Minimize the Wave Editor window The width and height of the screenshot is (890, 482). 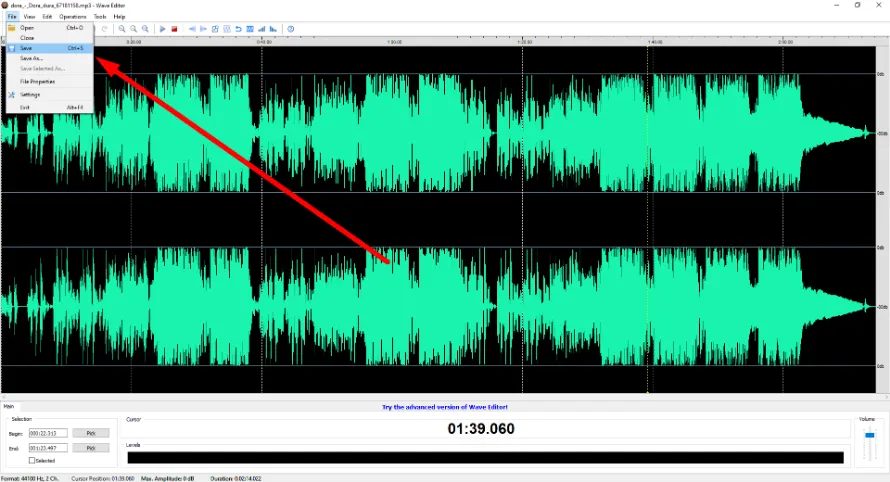pyautogui.click(x=836, y=5)
